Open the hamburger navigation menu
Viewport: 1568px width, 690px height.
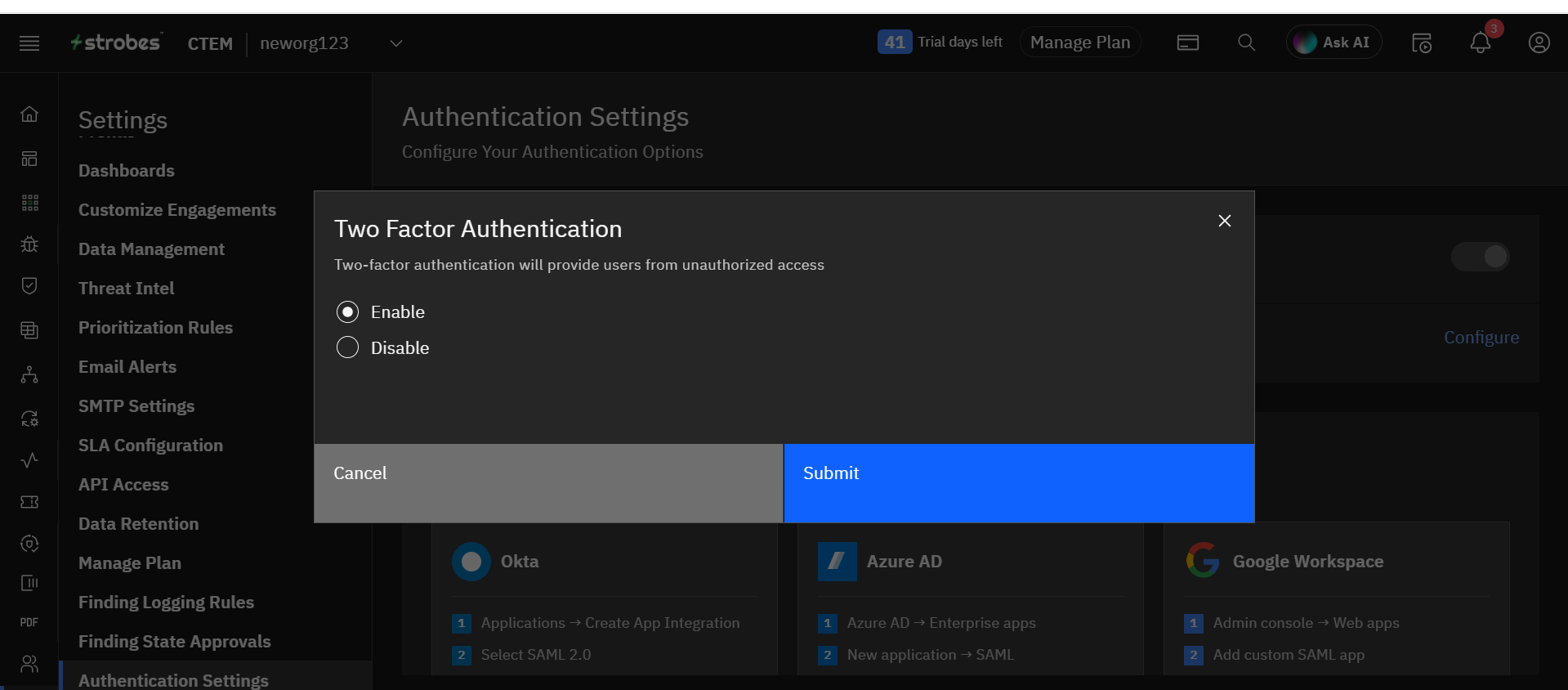[29, 43]
